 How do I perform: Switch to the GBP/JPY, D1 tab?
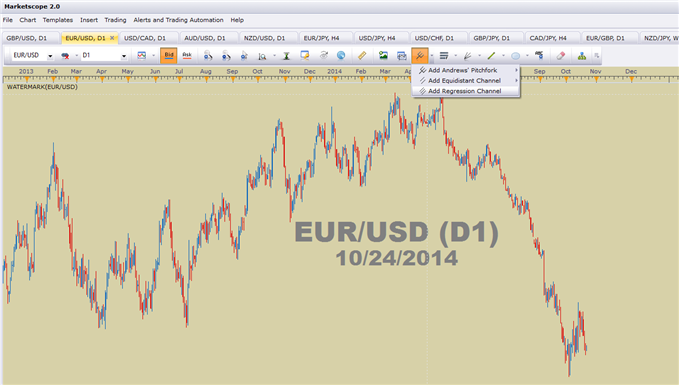[491, 38]
